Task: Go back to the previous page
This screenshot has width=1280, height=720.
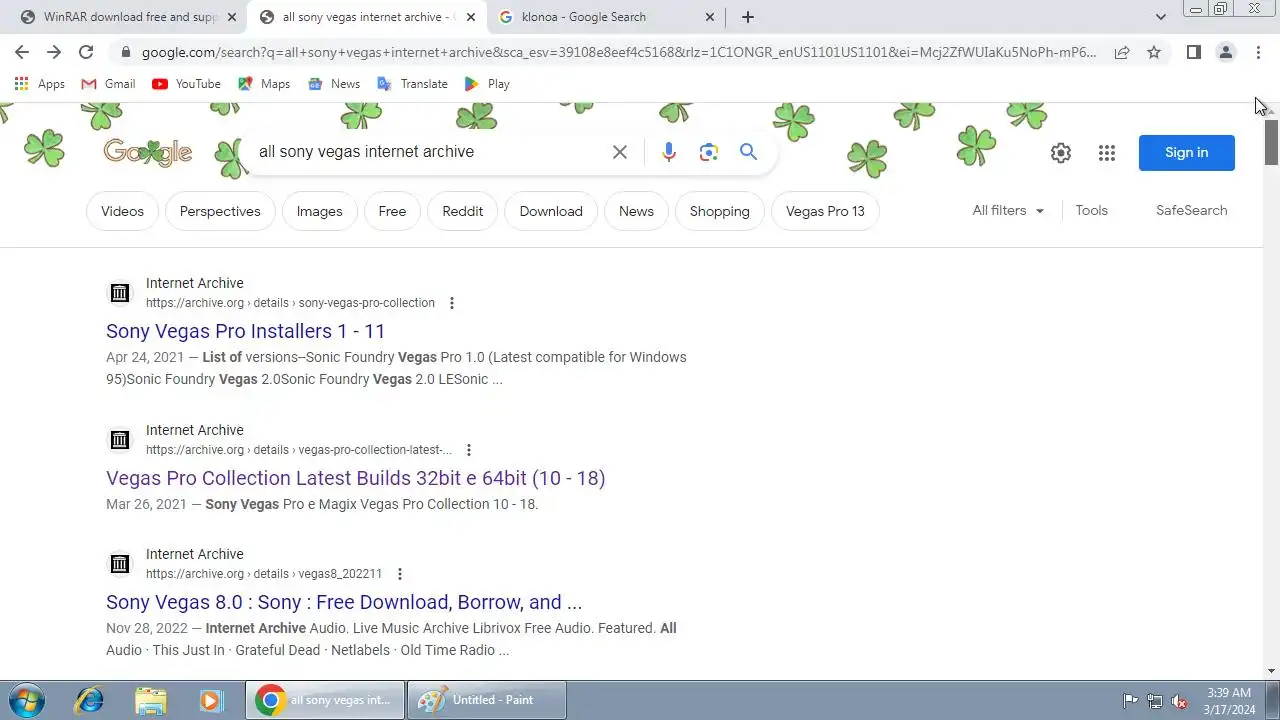Action: click(22, 52)
